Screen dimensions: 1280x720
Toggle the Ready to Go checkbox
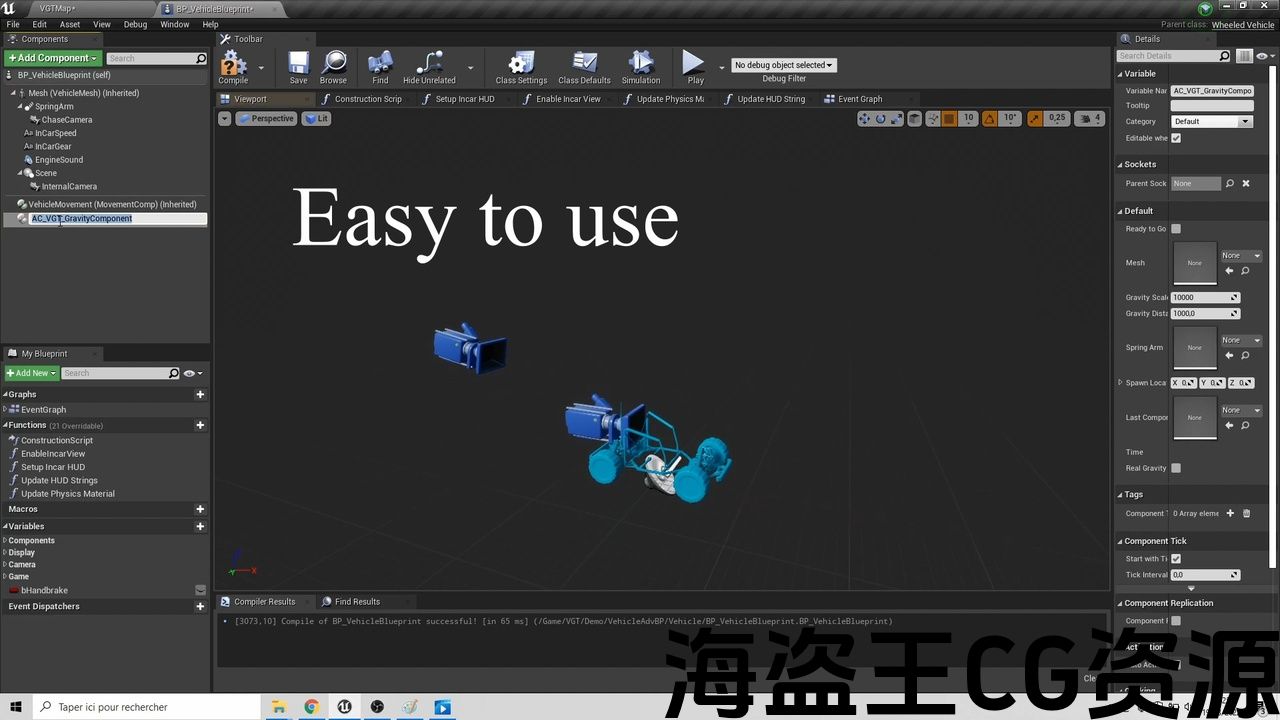pos(1176,229)
